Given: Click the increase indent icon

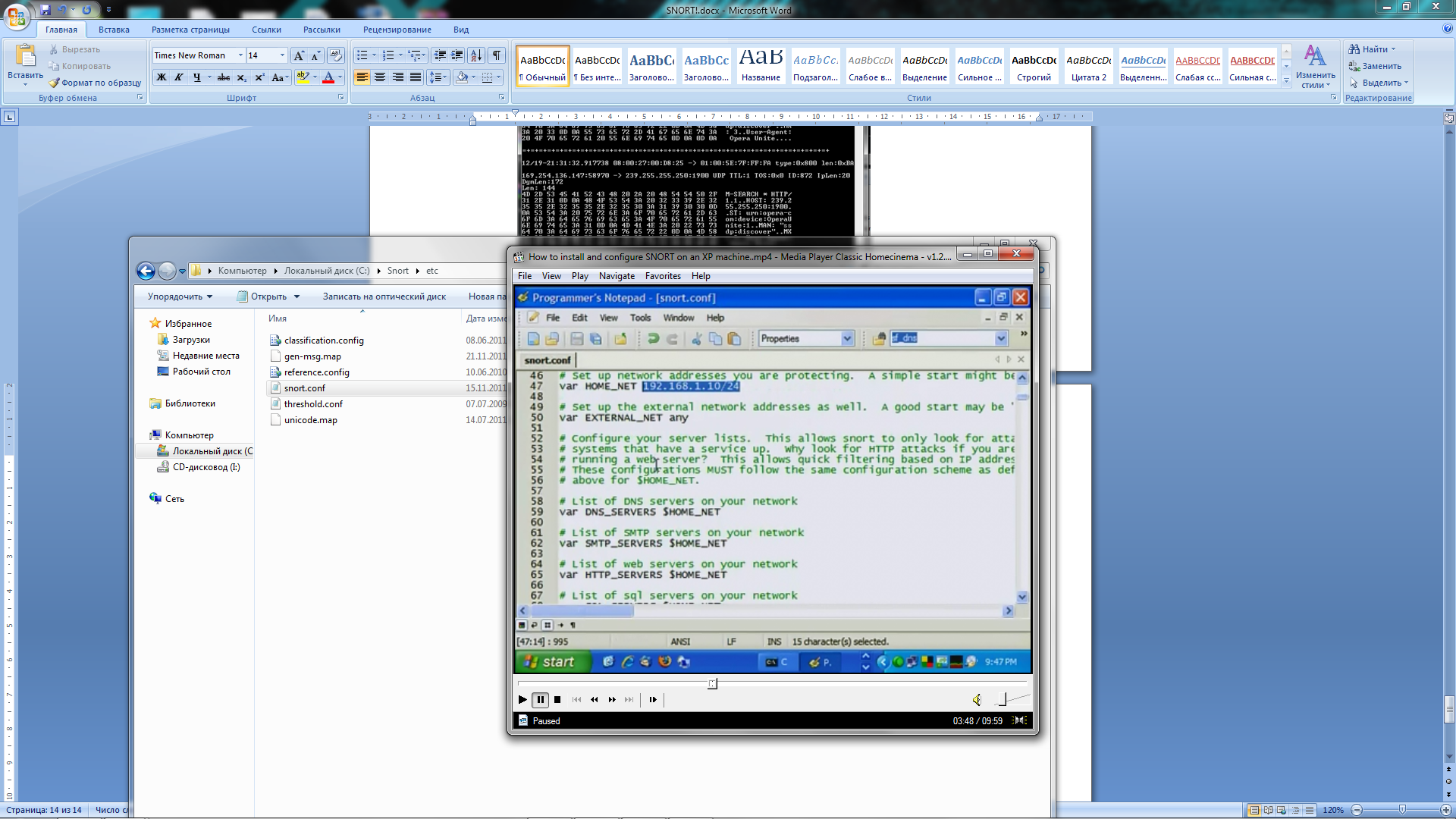Looking at the screenshot, I should (457, 55).
